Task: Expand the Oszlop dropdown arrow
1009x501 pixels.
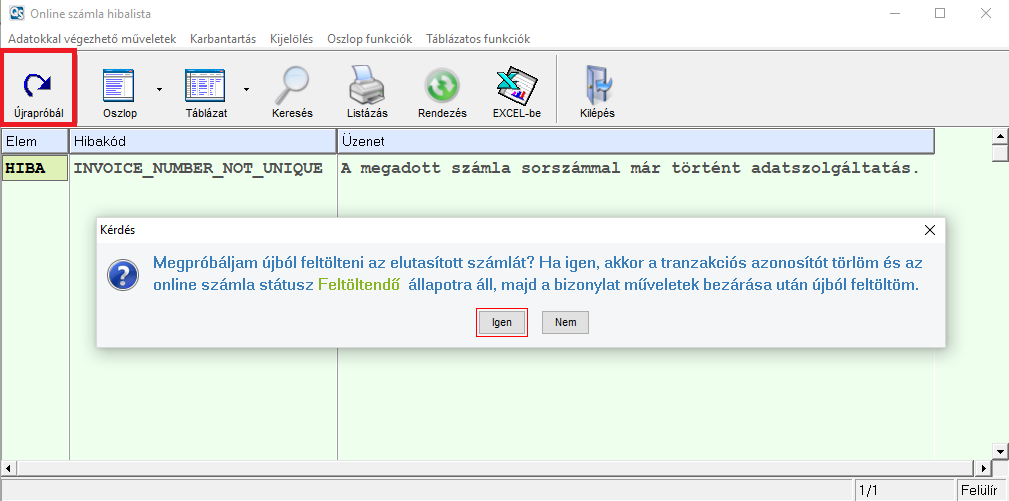Action: pos(159,88)
